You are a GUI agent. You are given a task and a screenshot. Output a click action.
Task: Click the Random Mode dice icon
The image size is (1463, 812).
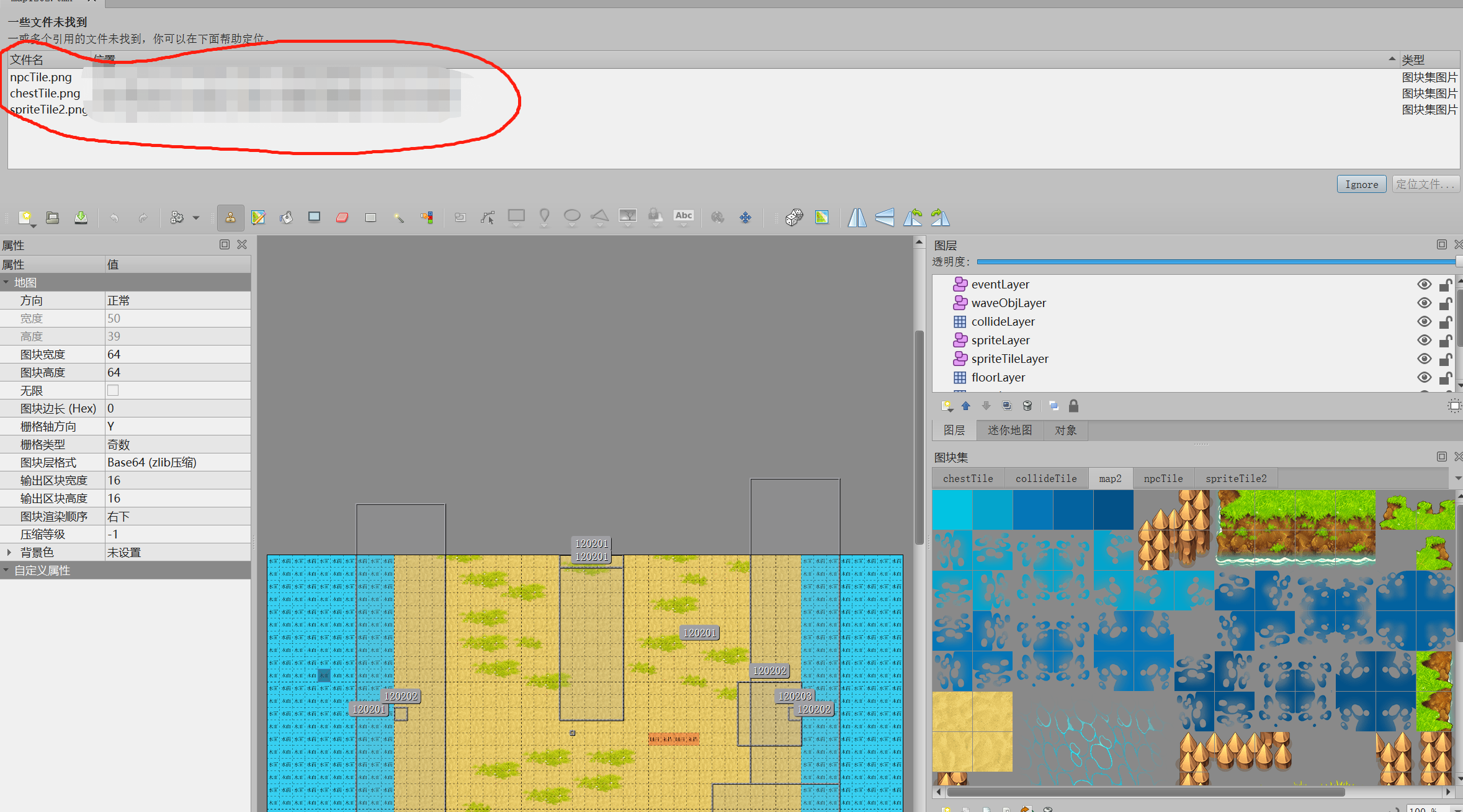pos(794,218)
